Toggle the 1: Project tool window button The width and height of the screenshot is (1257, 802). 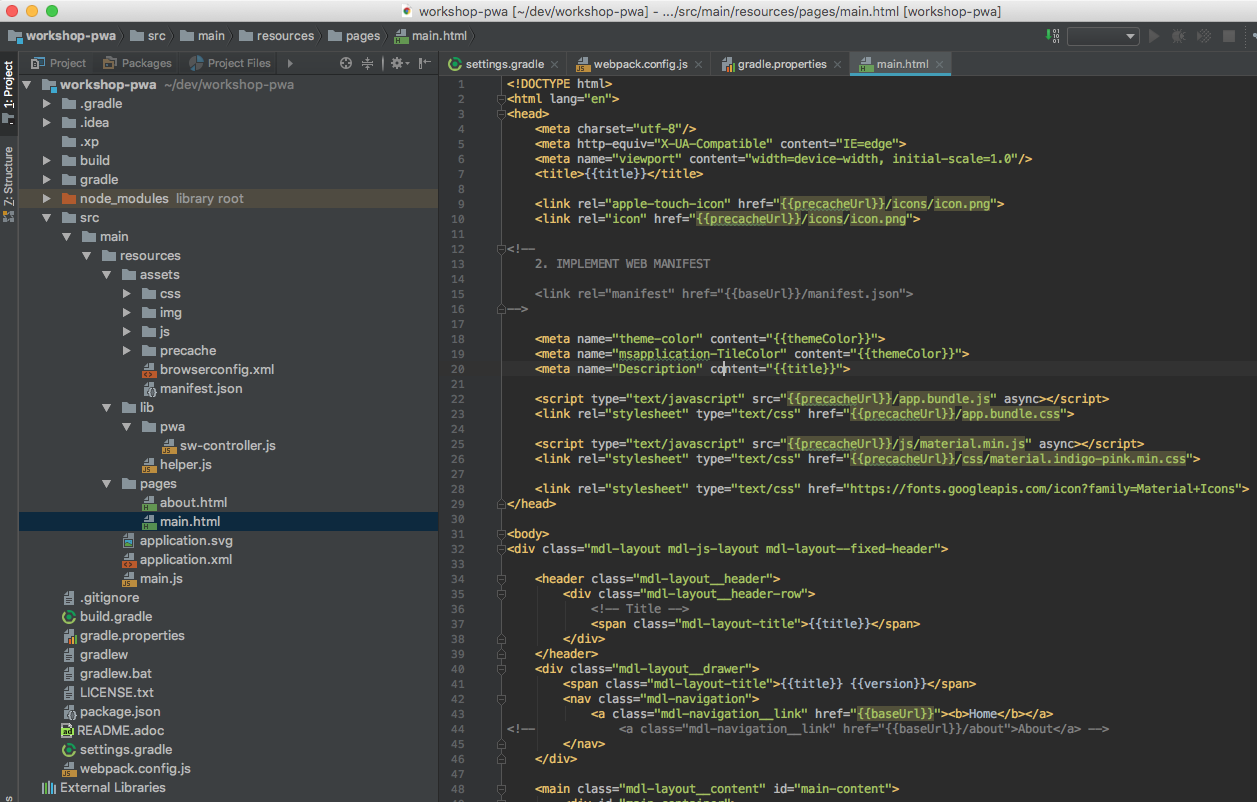(x=8, y=93)
